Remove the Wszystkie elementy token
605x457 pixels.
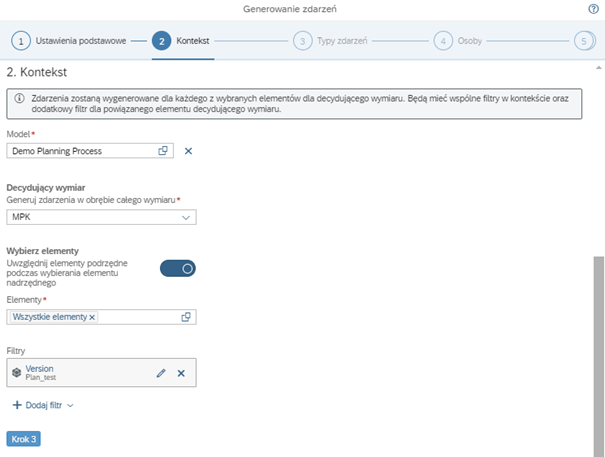93,317
